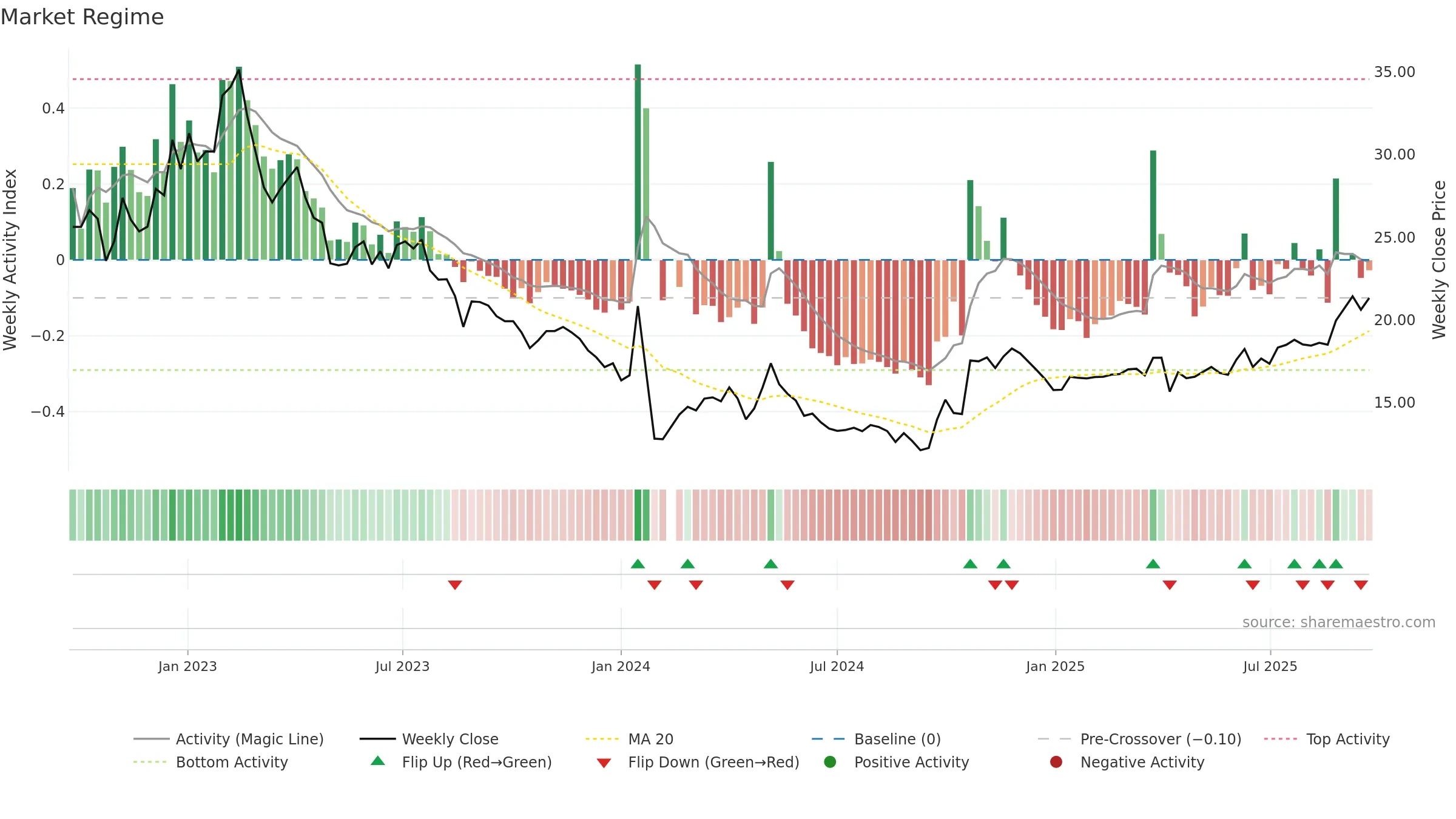This screenshot has height=819, width=1456.
Task: Click the 20.00 price axis value
Action: [x=1394, y=320]
